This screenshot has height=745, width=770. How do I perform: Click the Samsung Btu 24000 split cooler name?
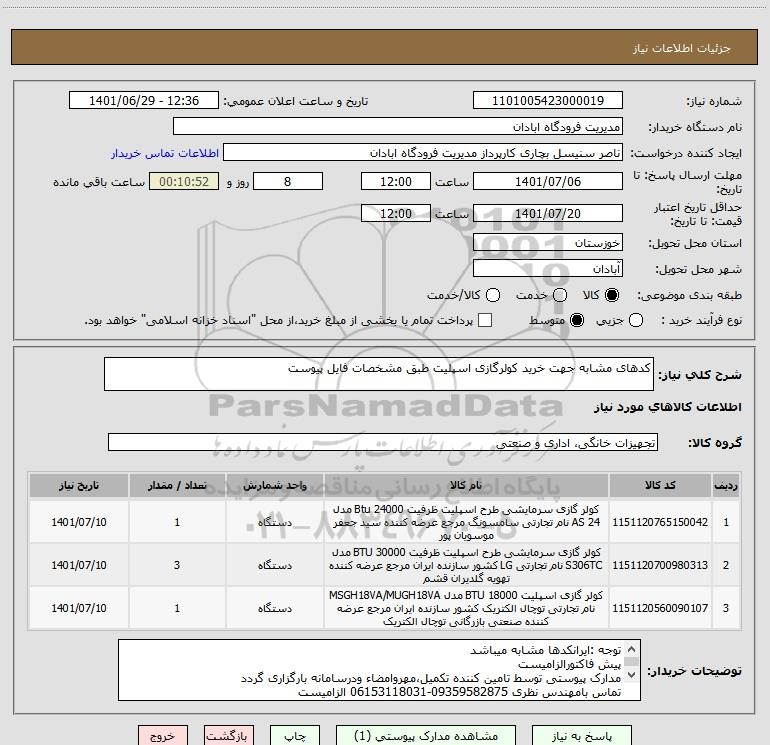(x=466, y=522)
